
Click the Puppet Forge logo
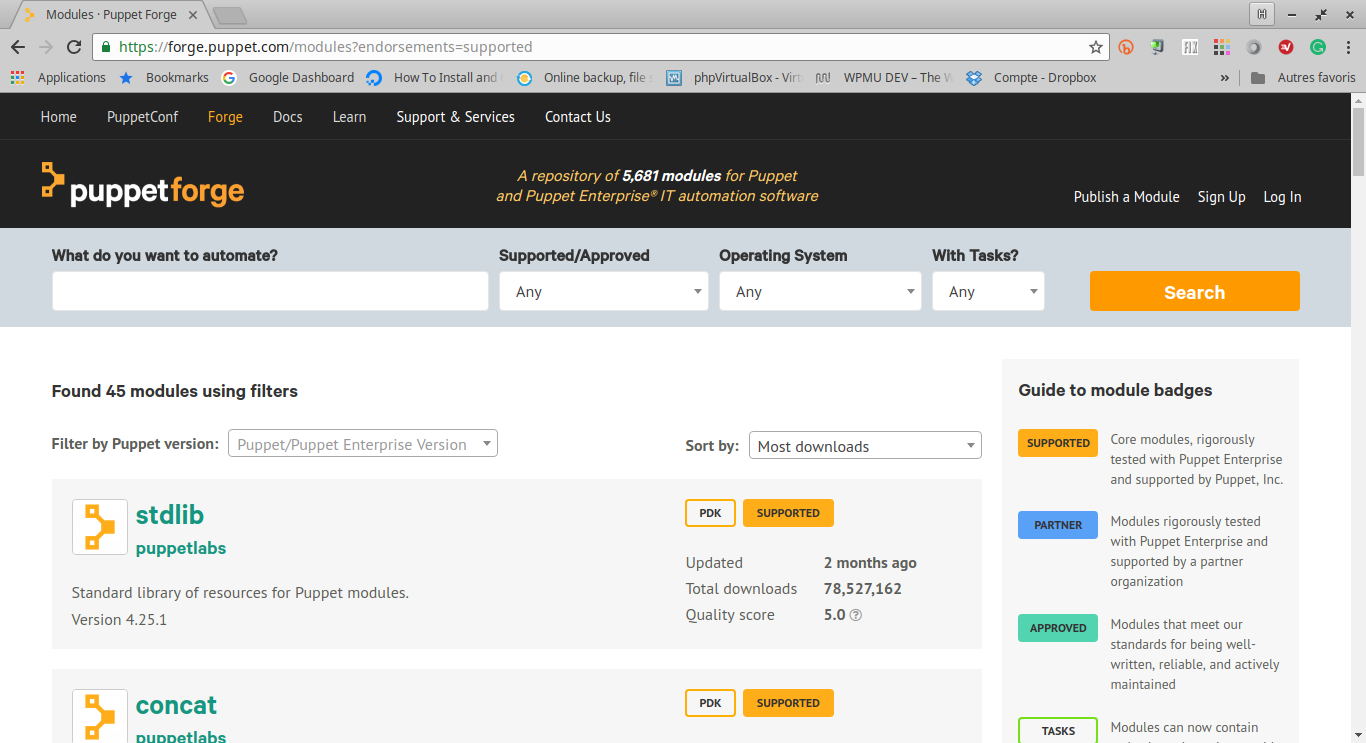click(x=143, y=184)
